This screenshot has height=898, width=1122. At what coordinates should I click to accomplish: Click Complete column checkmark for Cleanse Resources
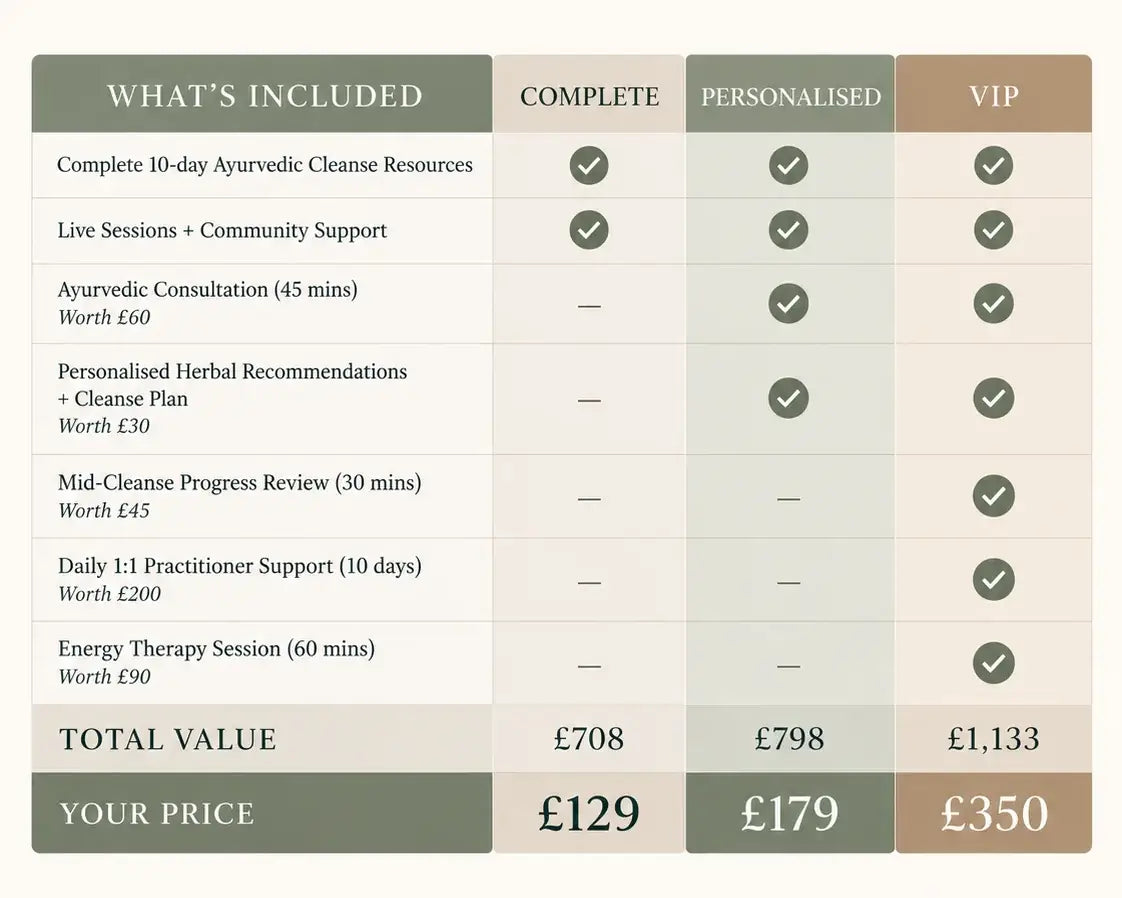pos(589,165)
